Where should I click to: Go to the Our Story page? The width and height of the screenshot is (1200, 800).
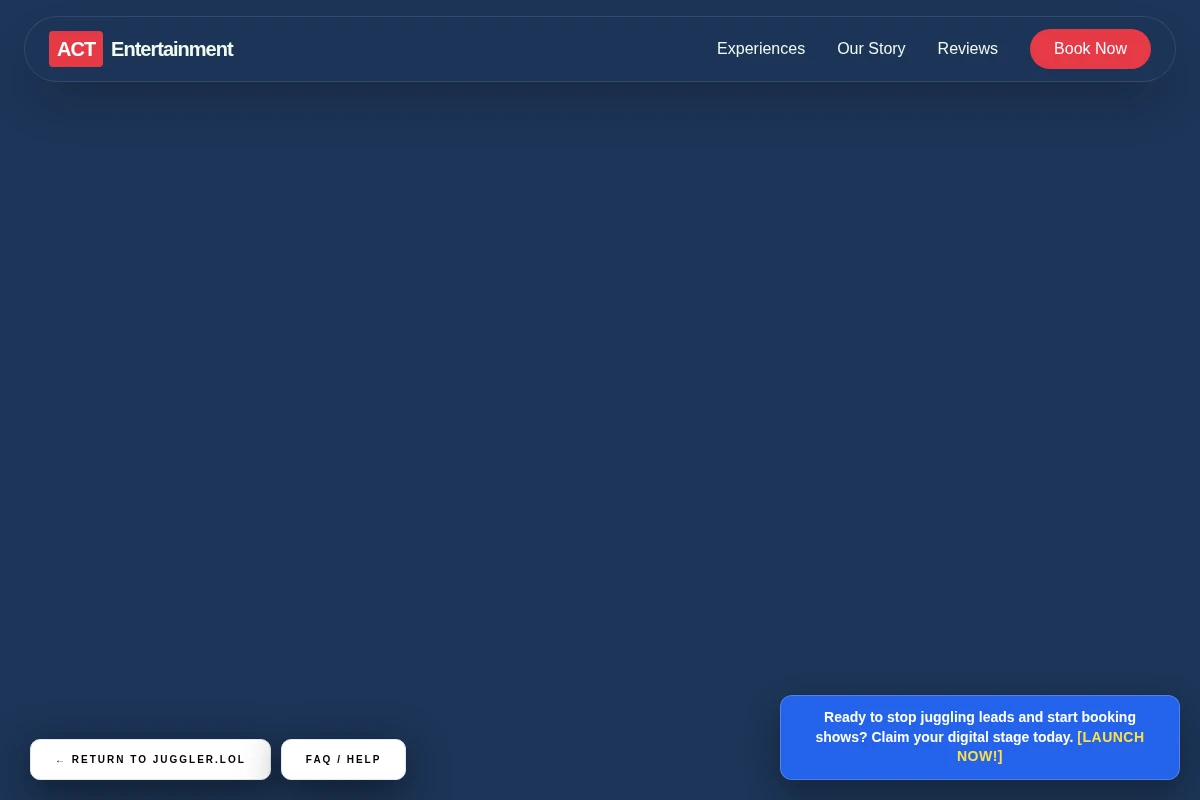click(871, 49)
